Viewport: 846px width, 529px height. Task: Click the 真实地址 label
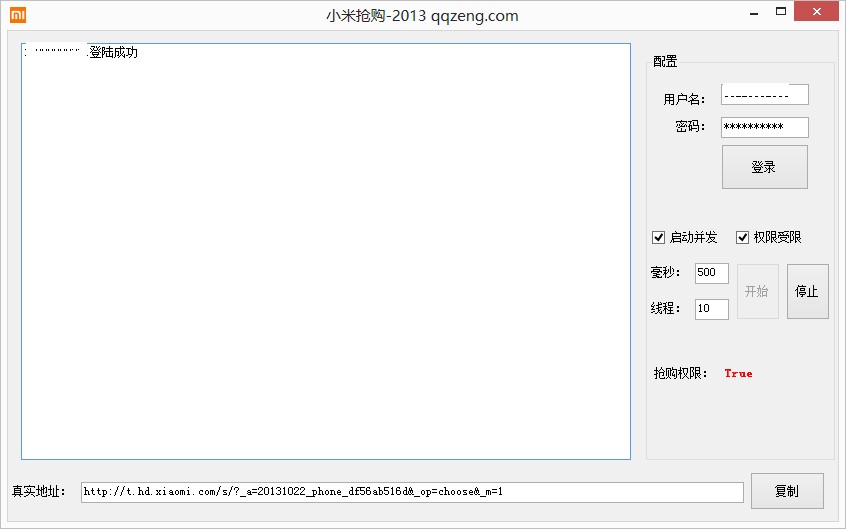point(38,491)
